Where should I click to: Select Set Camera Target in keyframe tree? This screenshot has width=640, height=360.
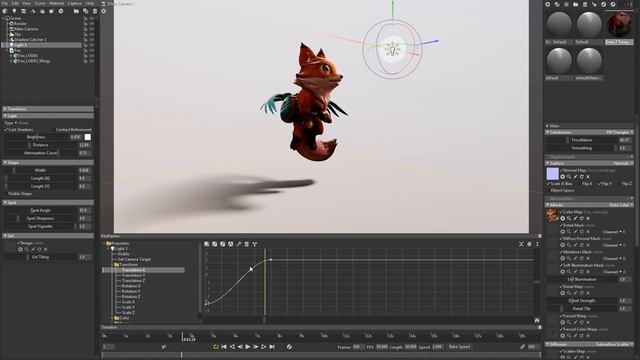click(134, 259)
